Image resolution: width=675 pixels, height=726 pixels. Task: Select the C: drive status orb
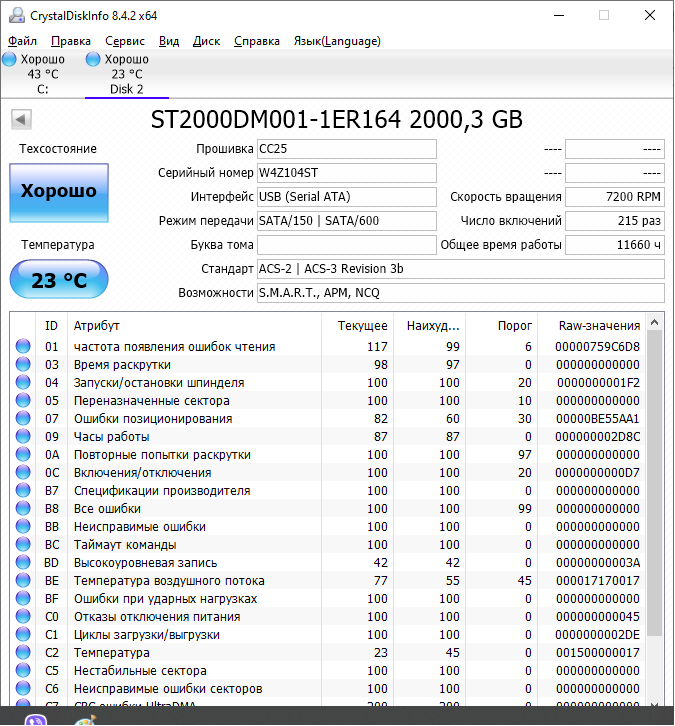click(9, 60)
